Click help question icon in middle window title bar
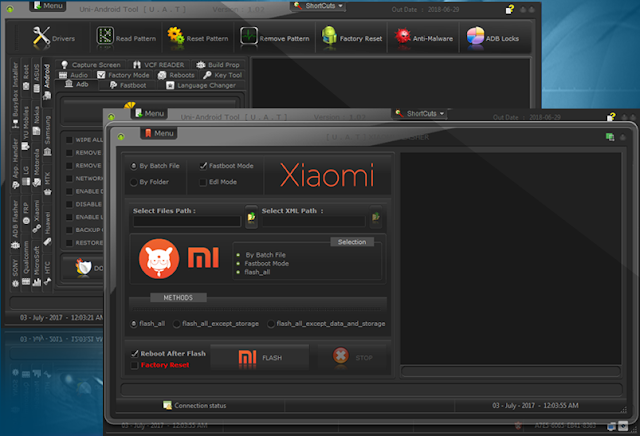 click(611, 117)
